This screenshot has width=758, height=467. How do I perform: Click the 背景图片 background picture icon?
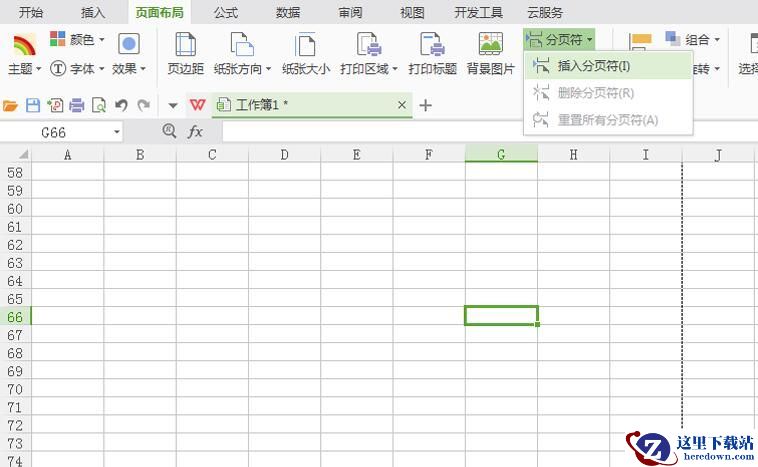click(x=490, y=44)
